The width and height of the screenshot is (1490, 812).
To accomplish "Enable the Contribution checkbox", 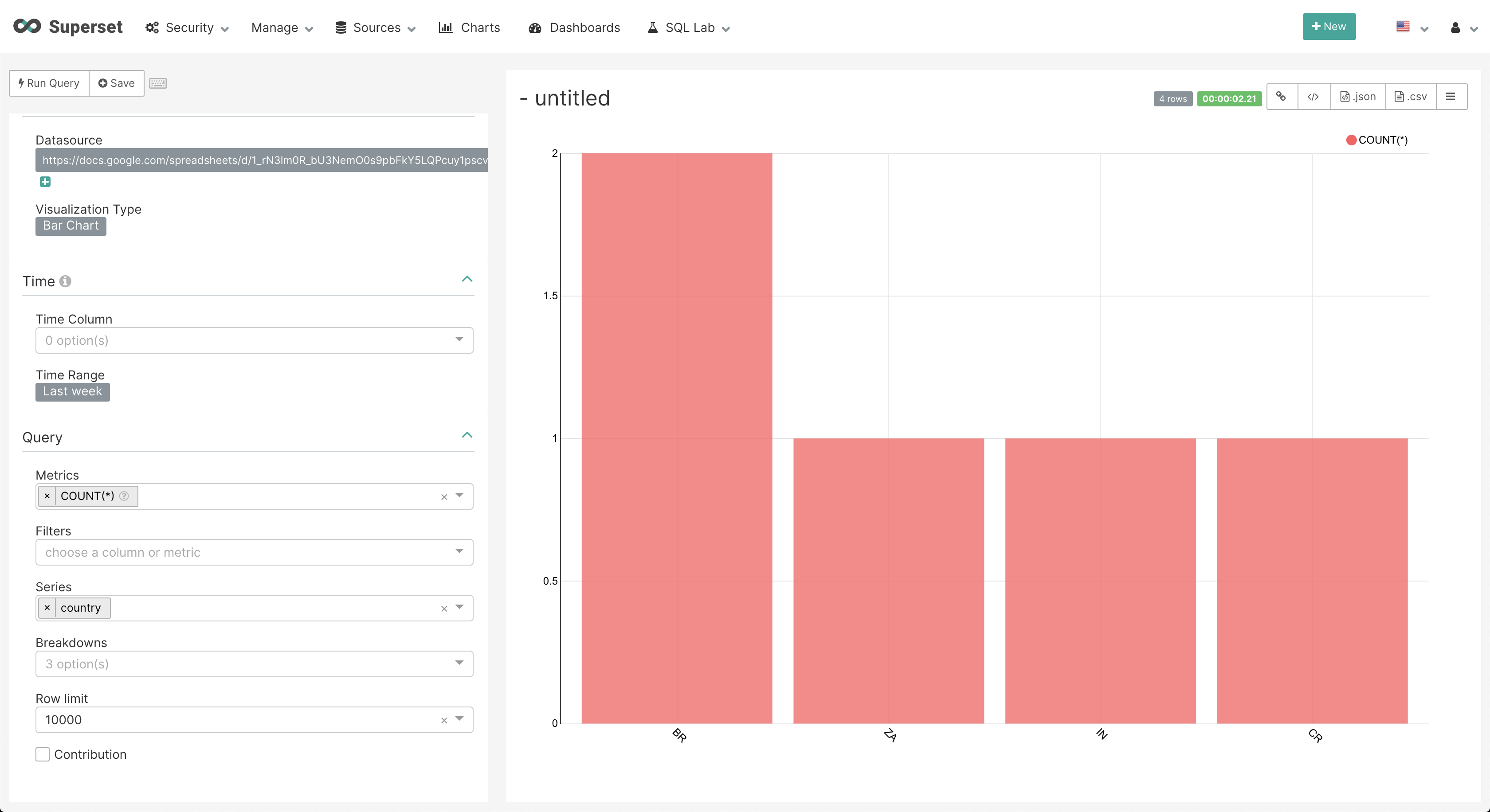I will (x=42, y=754).
